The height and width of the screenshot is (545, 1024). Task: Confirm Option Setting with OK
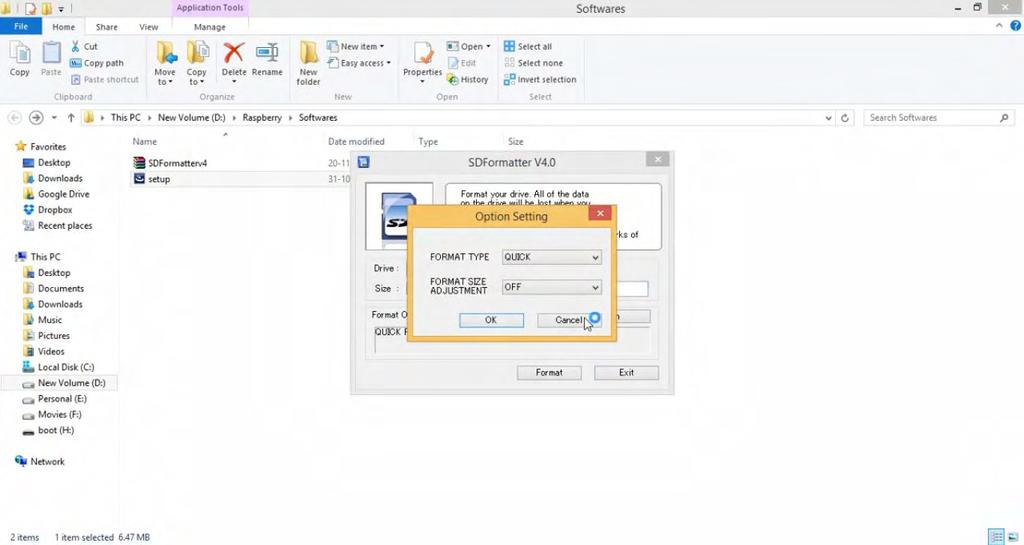coord(491,320)
